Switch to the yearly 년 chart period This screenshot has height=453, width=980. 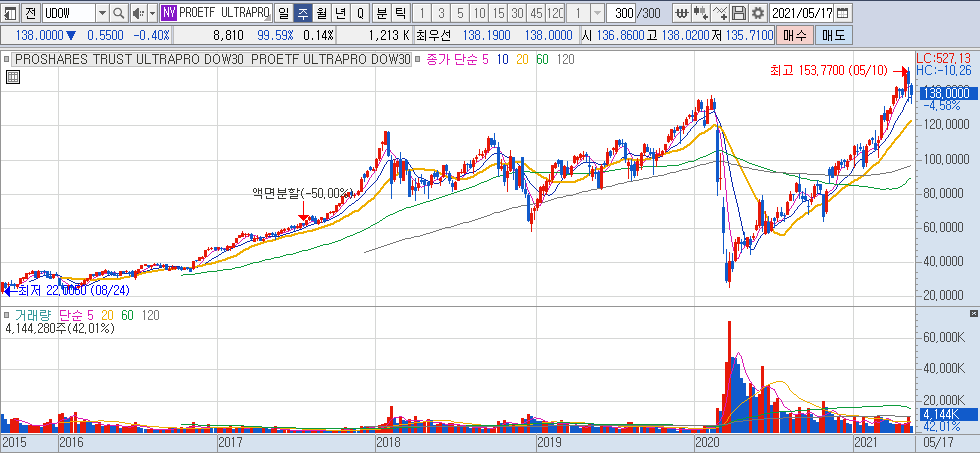point(341,12)
